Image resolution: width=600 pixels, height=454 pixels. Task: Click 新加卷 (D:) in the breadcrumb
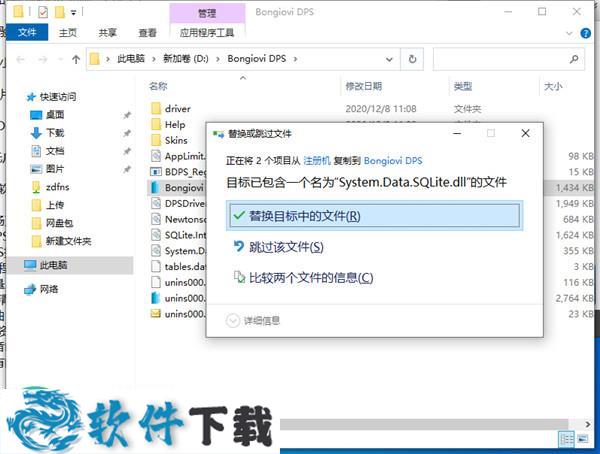(186, 59)
